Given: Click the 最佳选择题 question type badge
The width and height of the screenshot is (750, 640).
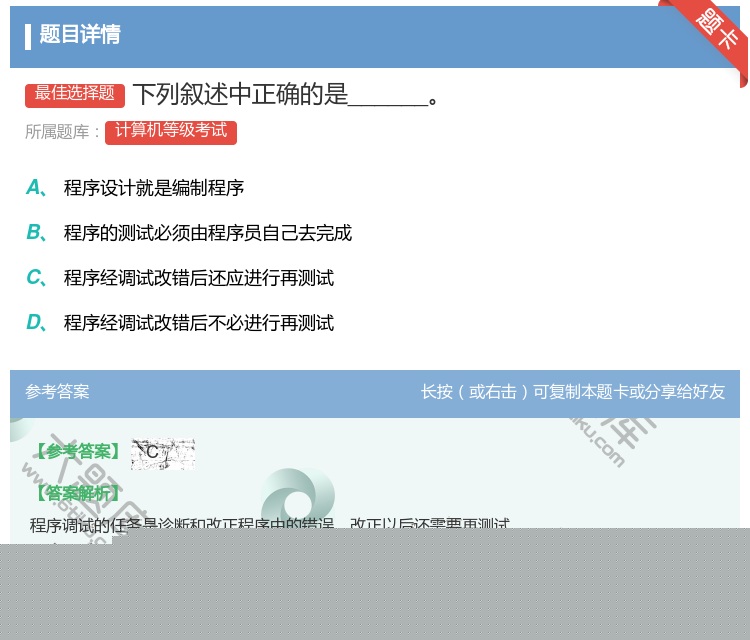Looking at the screenshot, I should 75,95.
